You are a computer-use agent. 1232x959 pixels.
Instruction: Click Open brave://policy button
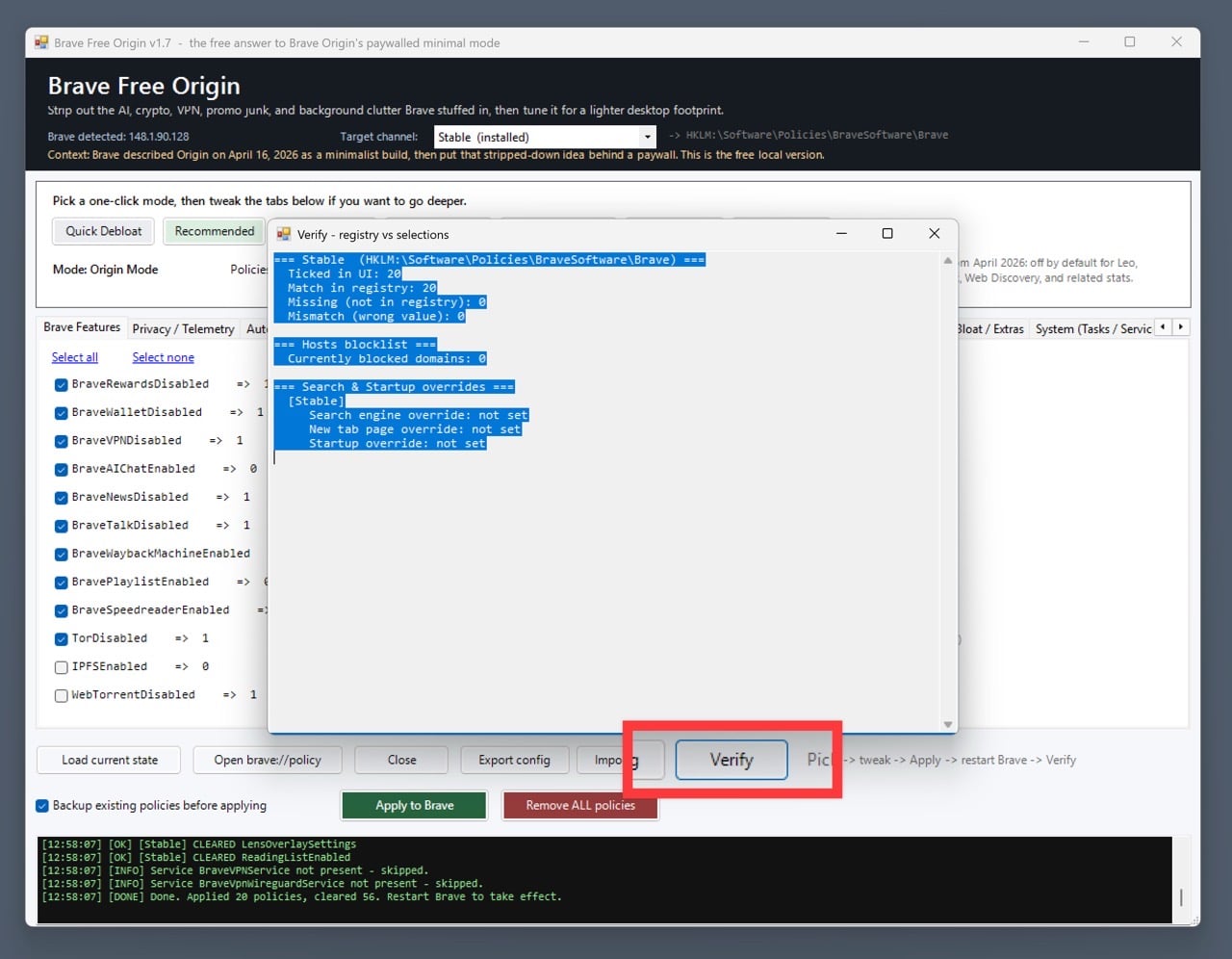[268, 760]
